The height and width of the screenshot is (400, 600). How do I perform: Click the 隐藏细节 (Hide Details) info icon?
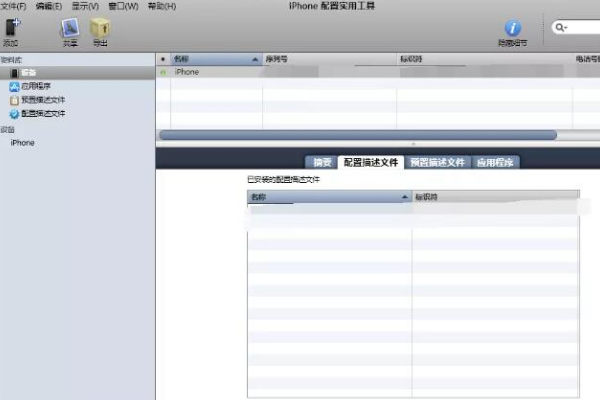[512, 29]
